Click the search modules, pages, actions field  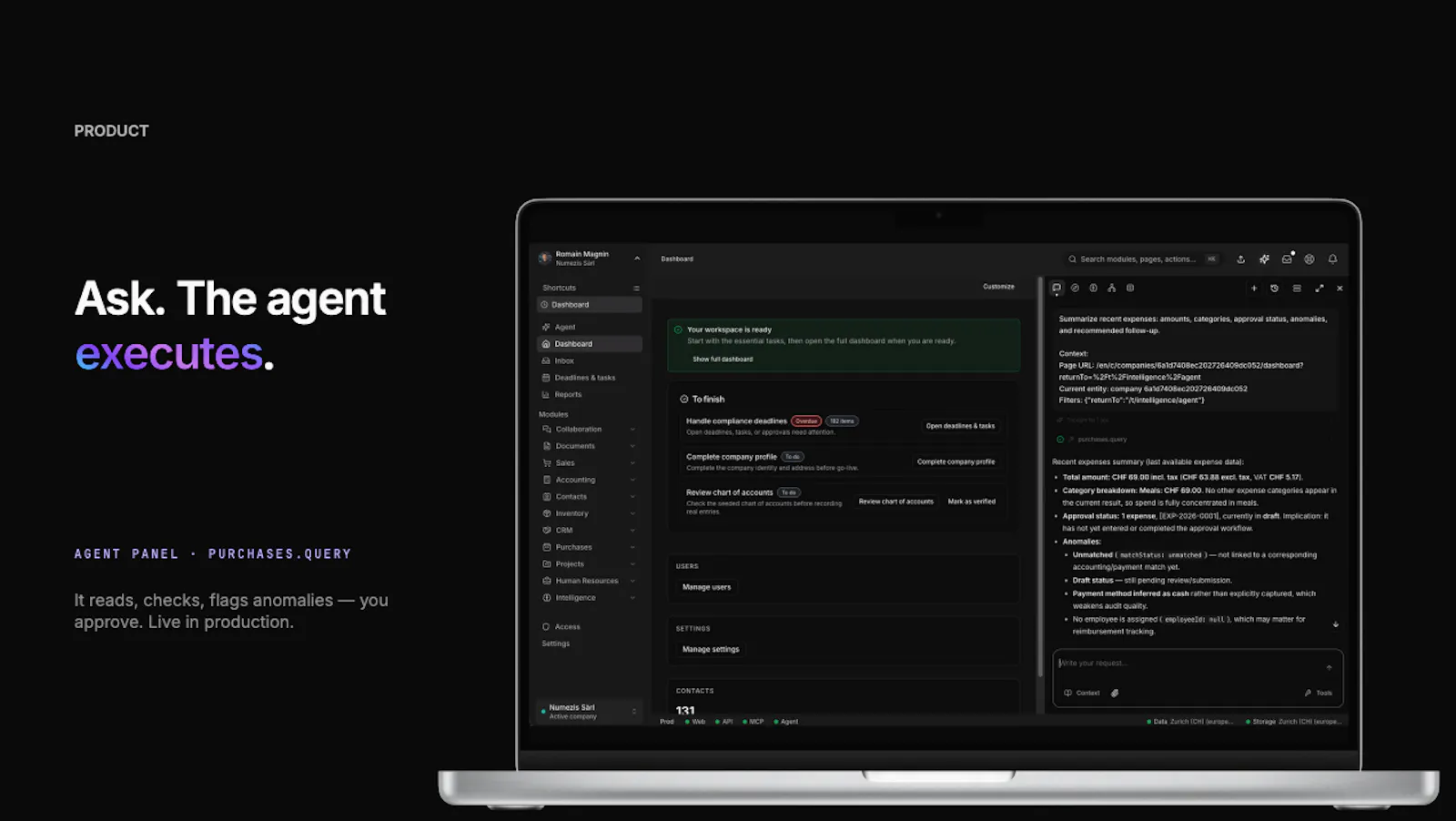tap(1142, 259)
